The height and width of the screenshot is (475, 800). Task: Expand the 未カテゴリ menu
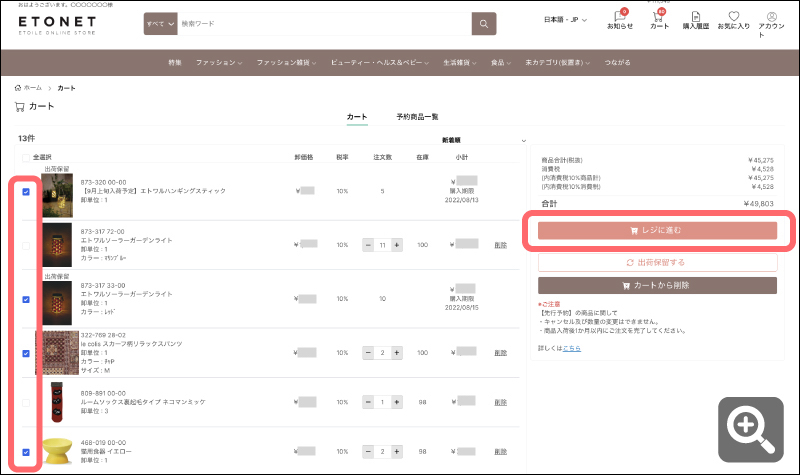tap(558, 63)
